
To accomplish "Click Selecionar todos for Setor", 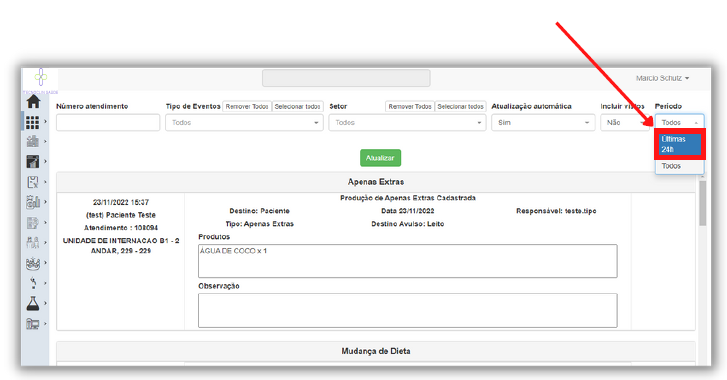I will pos(460,107).
